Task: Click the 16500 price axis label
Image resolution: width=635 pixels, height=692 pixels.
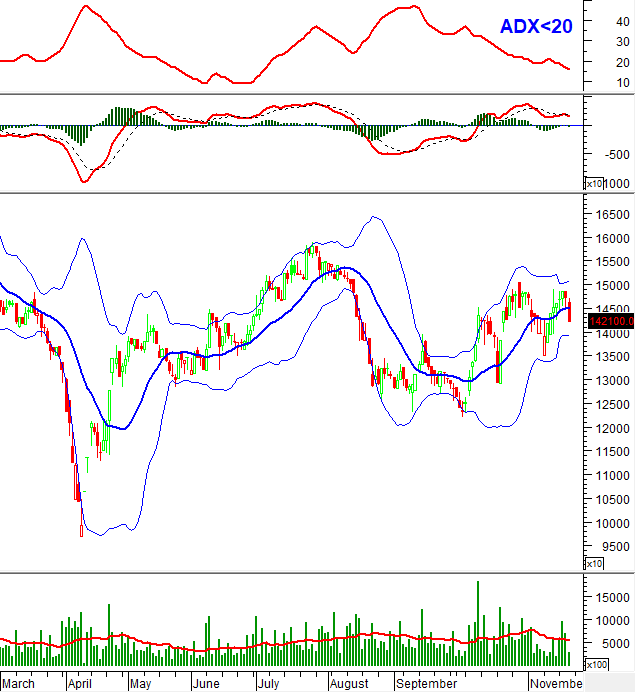Action: click(x=608, y=215)
